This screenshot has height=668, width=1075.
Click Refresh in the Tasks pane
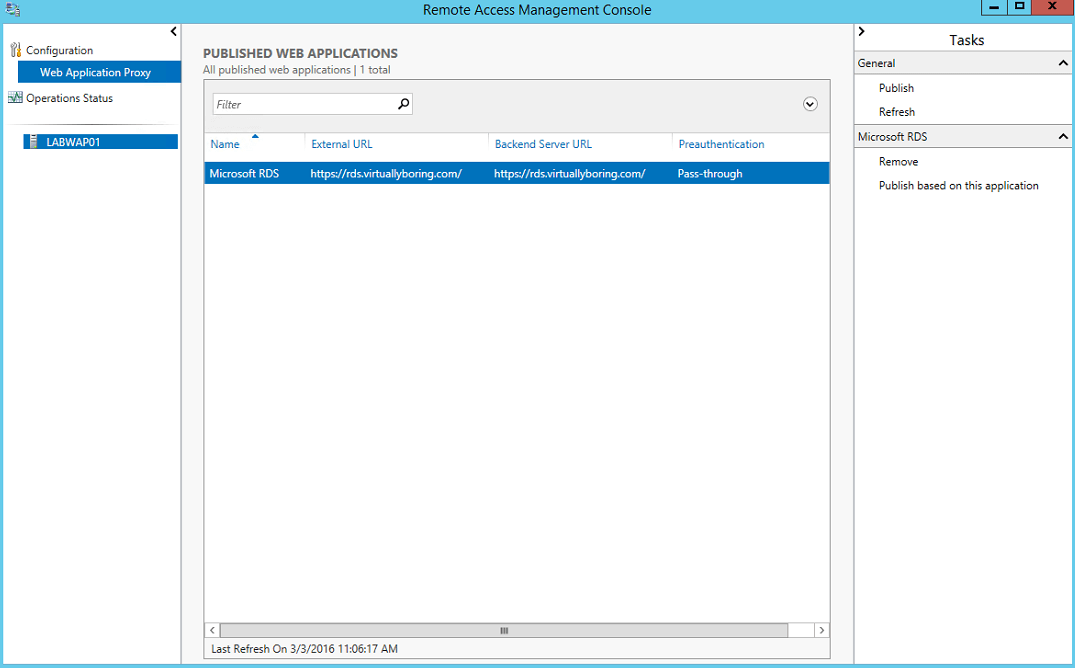click(897, 112)
